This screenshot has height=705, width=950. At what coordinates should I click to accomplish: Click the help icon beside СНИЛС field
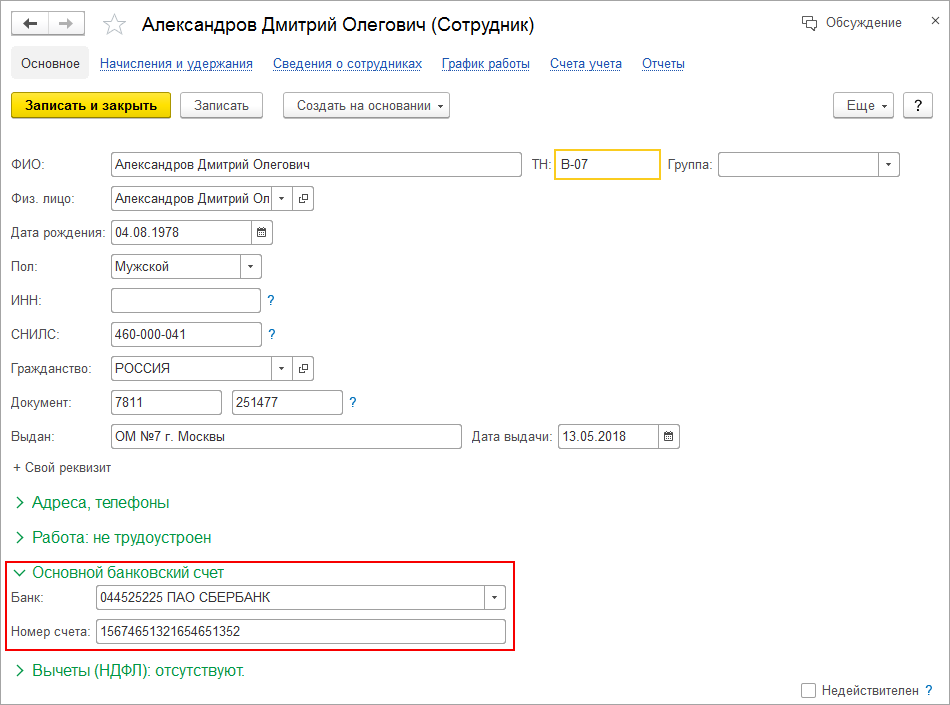coord(270,335)
